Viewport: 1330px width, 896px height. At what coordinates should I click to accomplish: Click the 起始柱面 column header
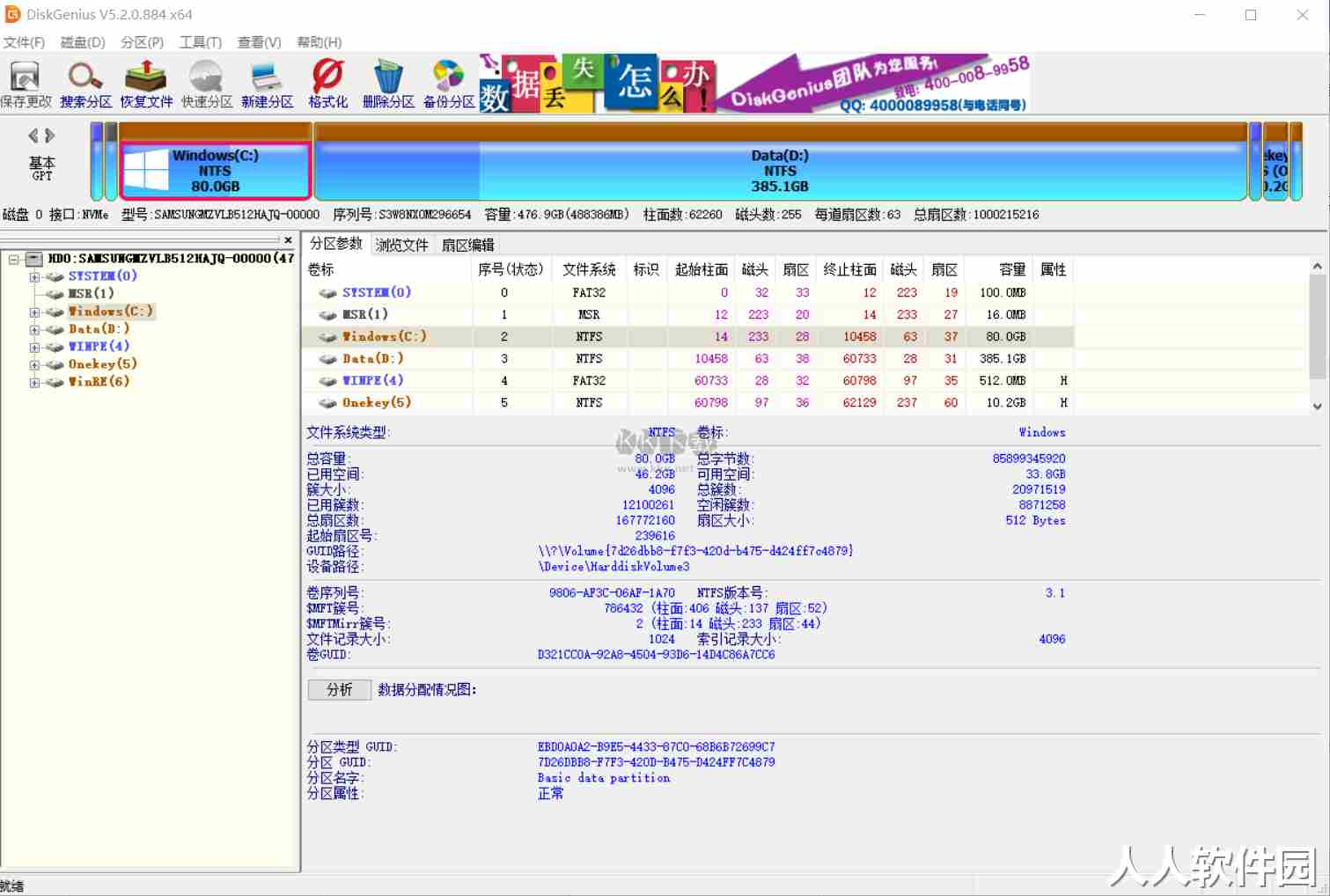[x=701, y=269]
